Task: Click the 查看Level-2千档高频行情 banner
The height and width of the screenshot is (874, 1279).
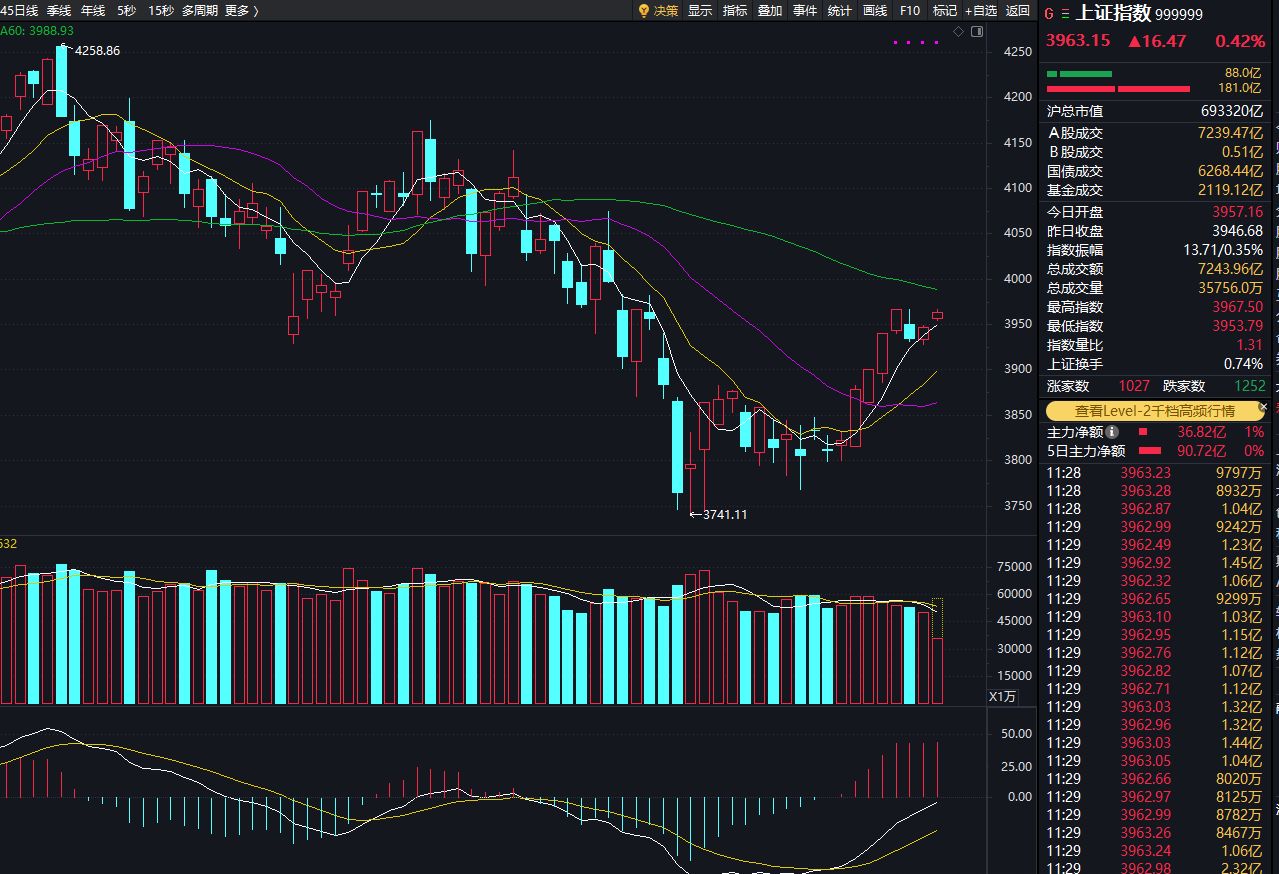Action: pyautogui.click(x=1154, y=411)
